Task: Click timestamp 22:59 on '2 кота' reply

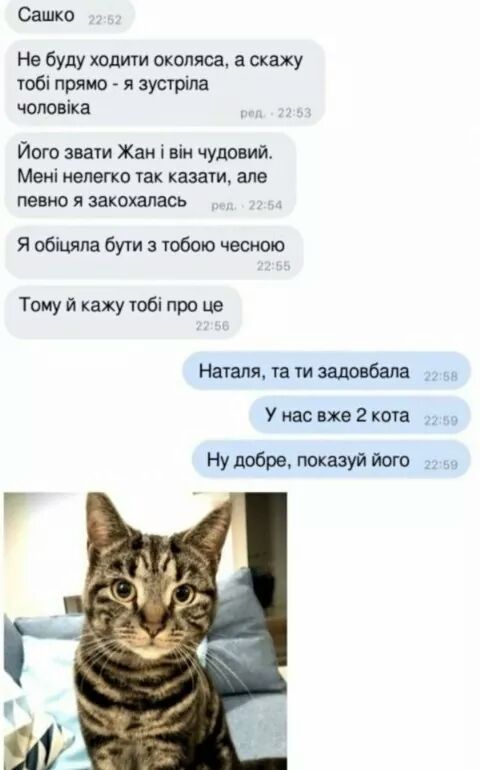Action: 441,421
